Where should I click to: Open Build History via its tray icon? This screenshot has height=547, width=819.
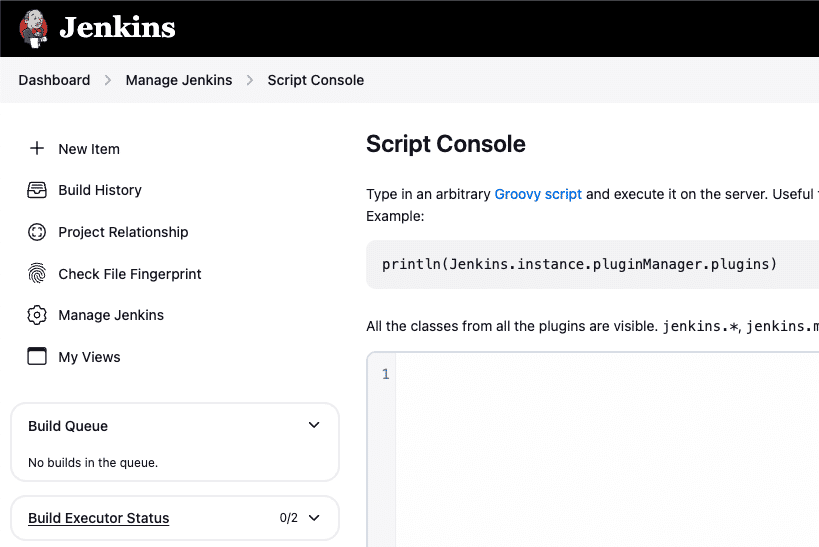click(x=37, y=190)
